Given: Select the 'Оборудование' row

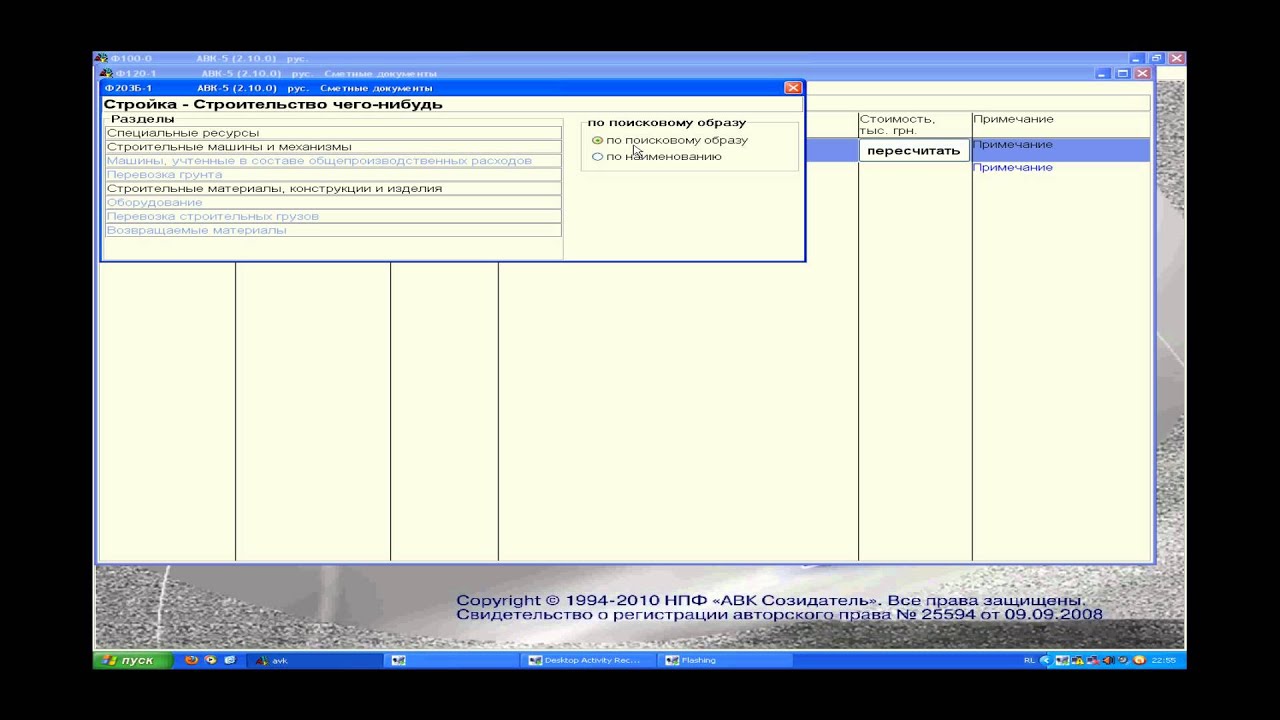Looking at the screenshot, I should (333, 203).
